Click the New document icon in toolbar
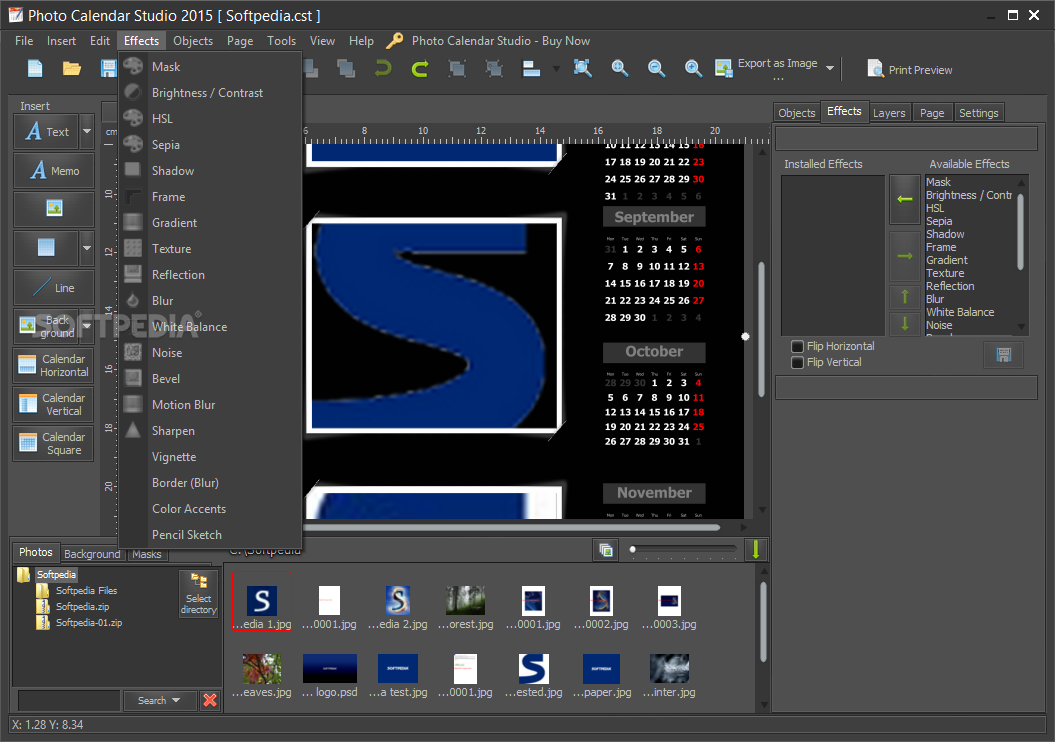The height and width of the screenshot is (742, 1055). click(x=35, y=69)
